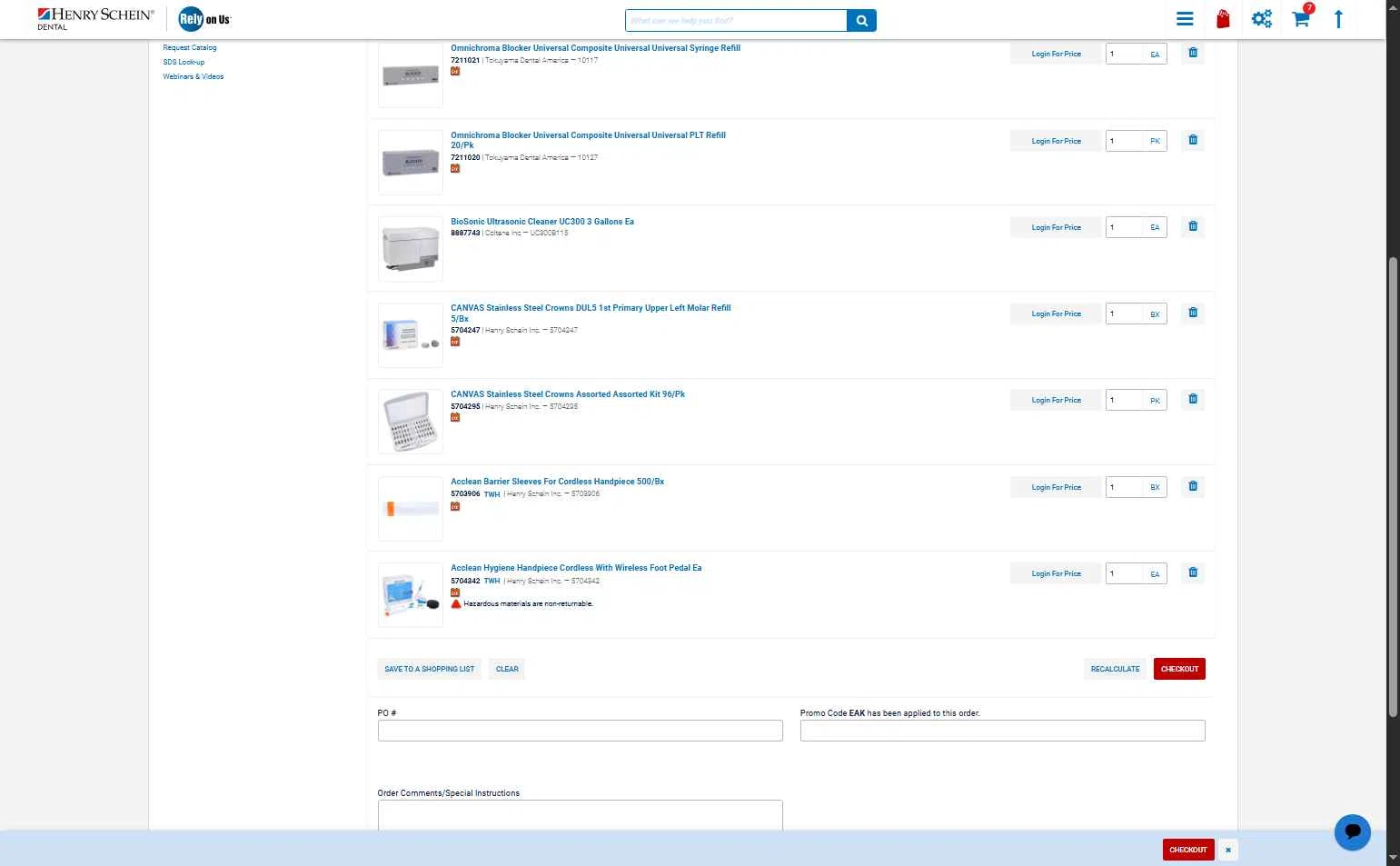Click the Promo Code input field

click(1002, 731)
